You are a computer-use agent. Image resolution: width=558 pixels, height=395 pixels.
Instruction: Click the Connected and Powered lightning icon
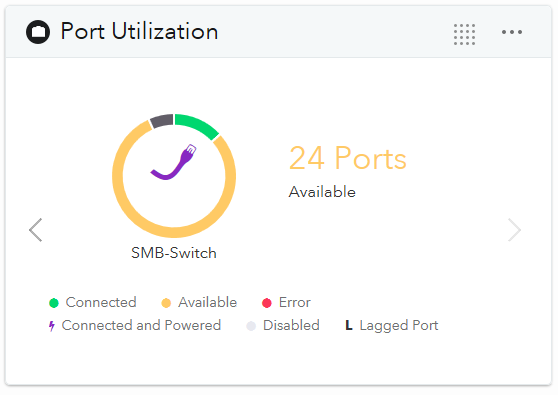click(52, 326)
